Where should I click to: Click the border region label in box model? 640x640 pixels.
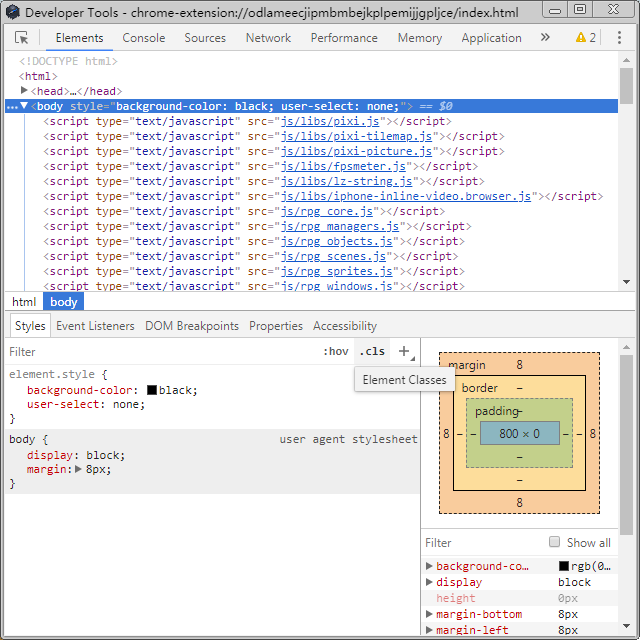tap(480, 388)
